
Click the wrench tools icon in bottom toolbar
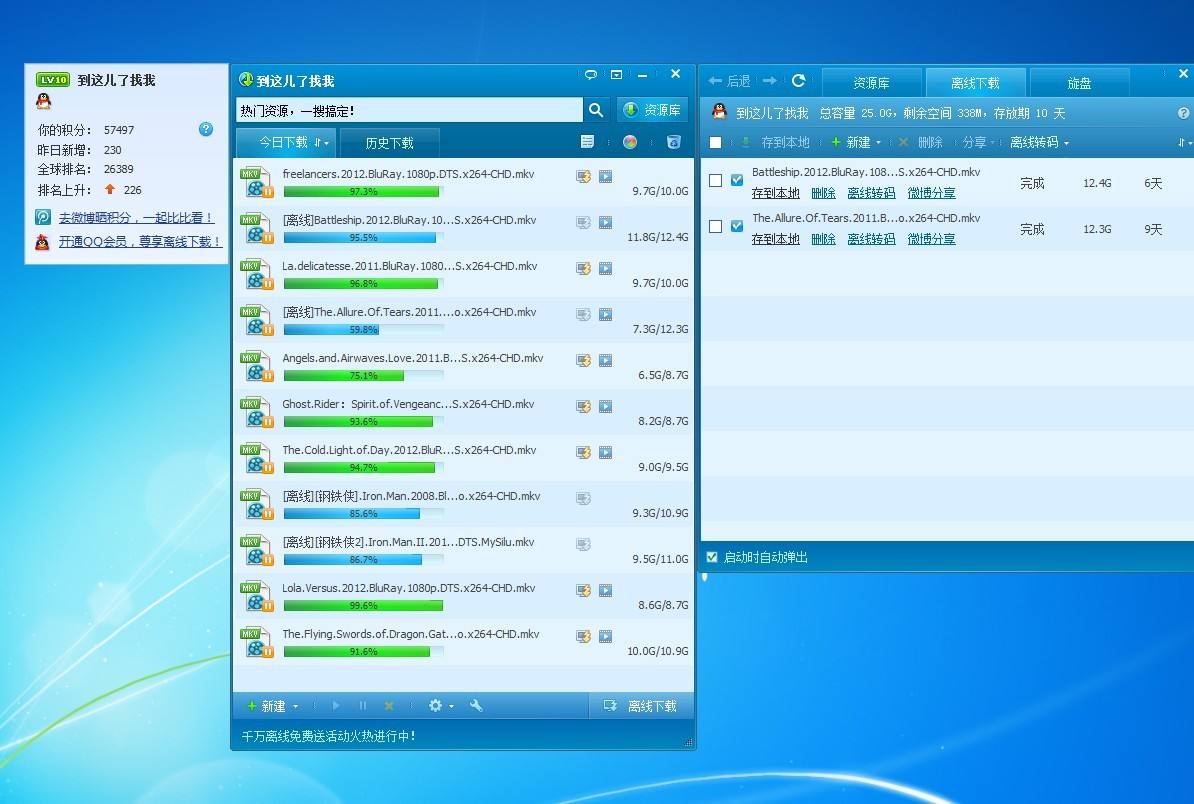476,706
